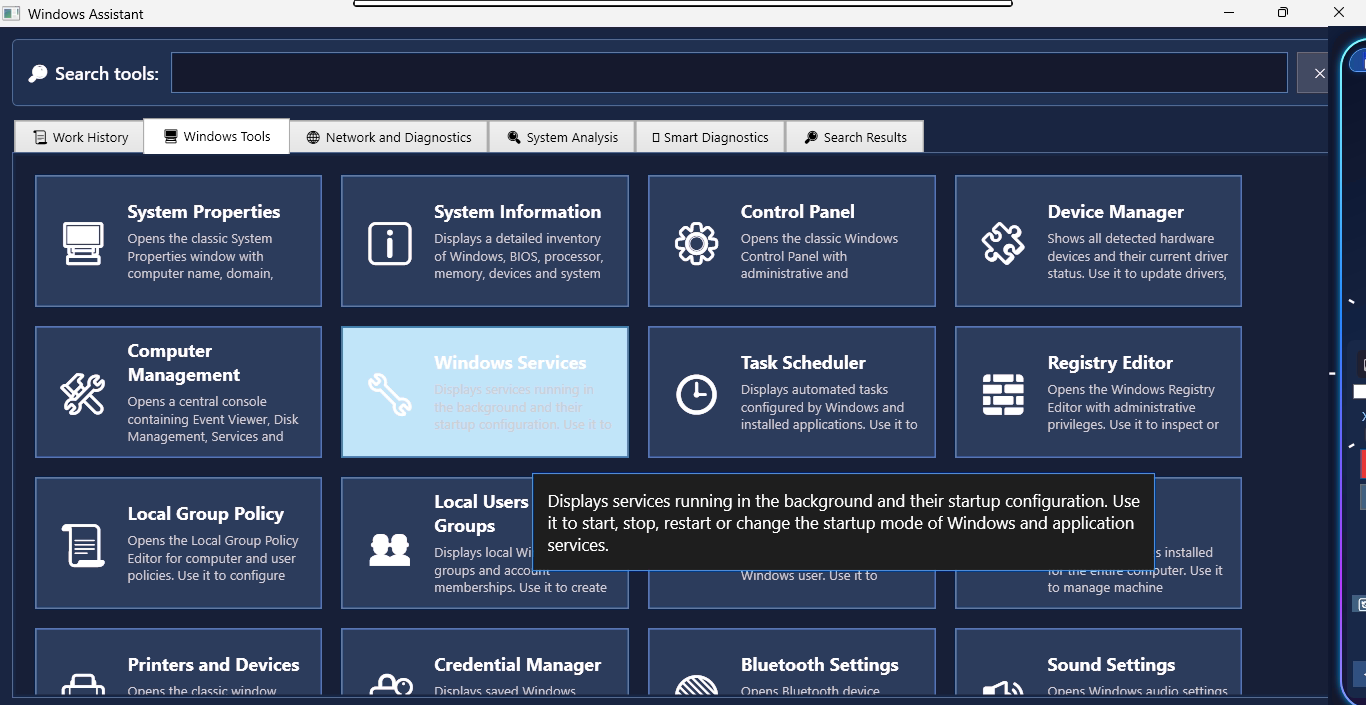Click the Control Panel gear icon

coord(696,243)
